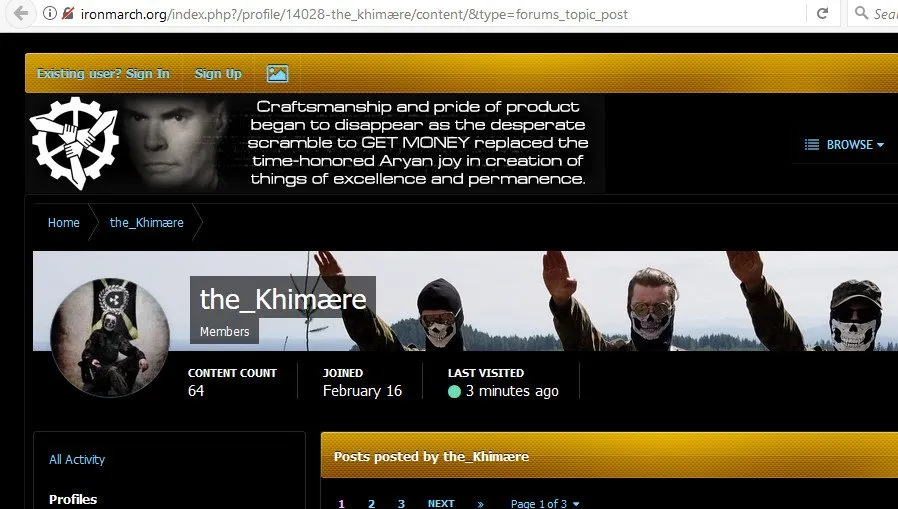Click the NEXT pagination button
The image size is (898, 509).
pyautogui.click(x=441, y=503)
